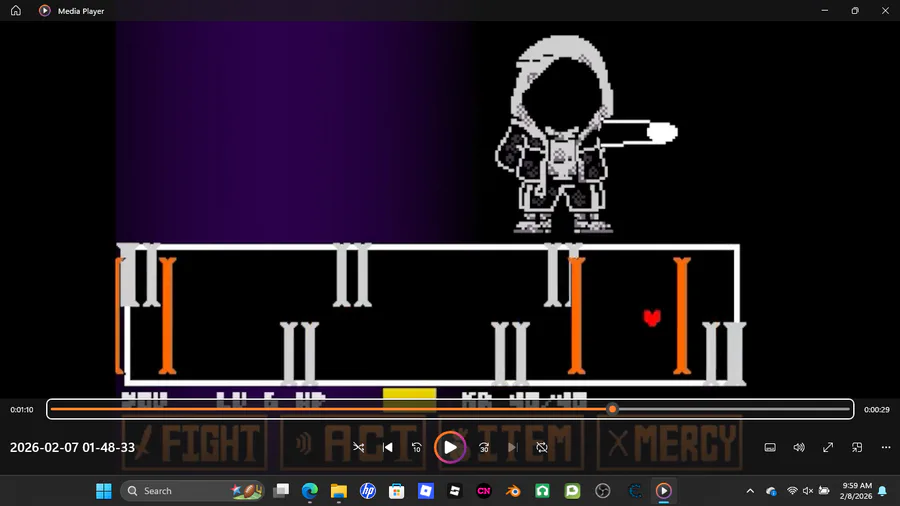Open Windows Start menu
The image size is (900, 506).
click(x=104, y=491)
